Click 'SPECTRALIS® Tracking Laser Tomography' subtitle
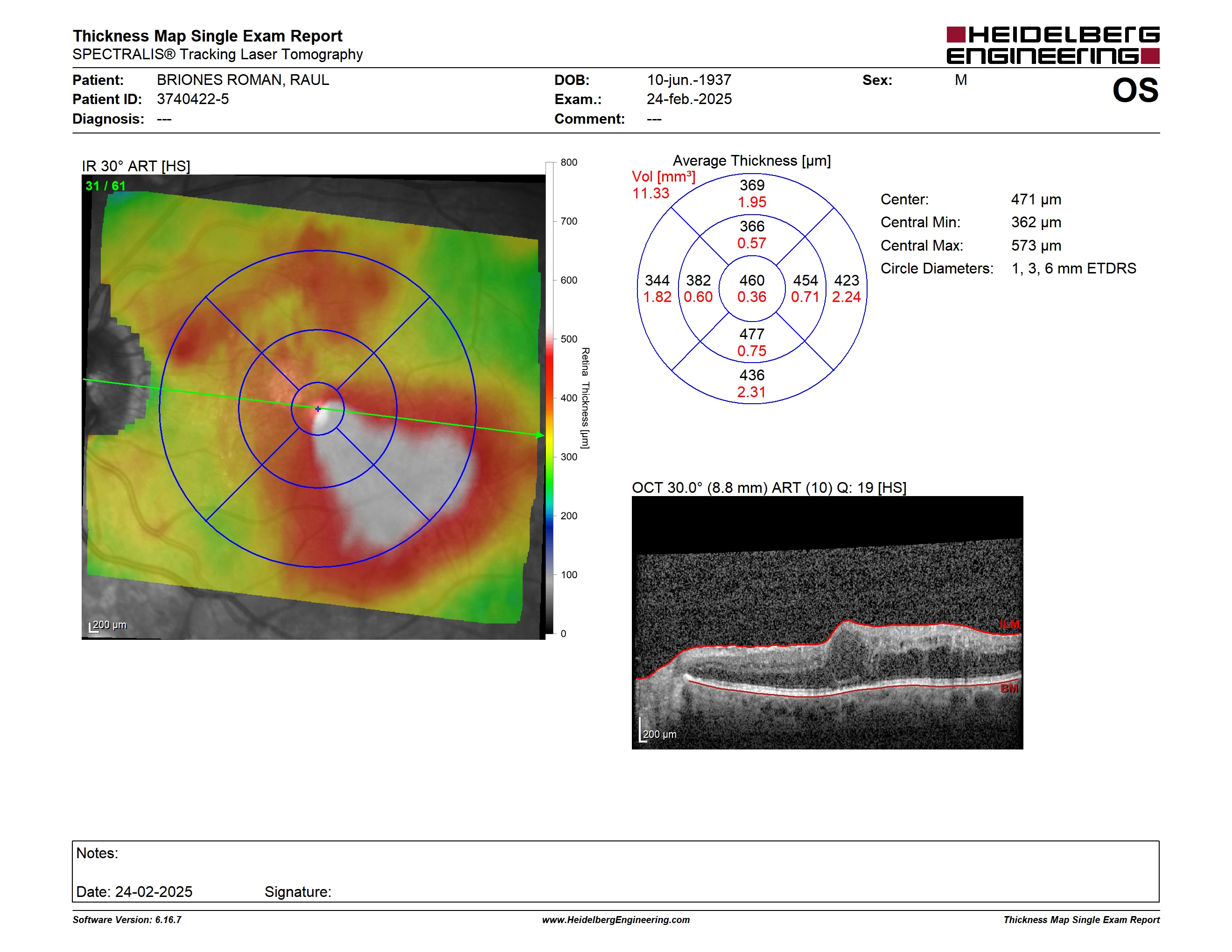This screenshot has width=1232, height=952. 217,54
